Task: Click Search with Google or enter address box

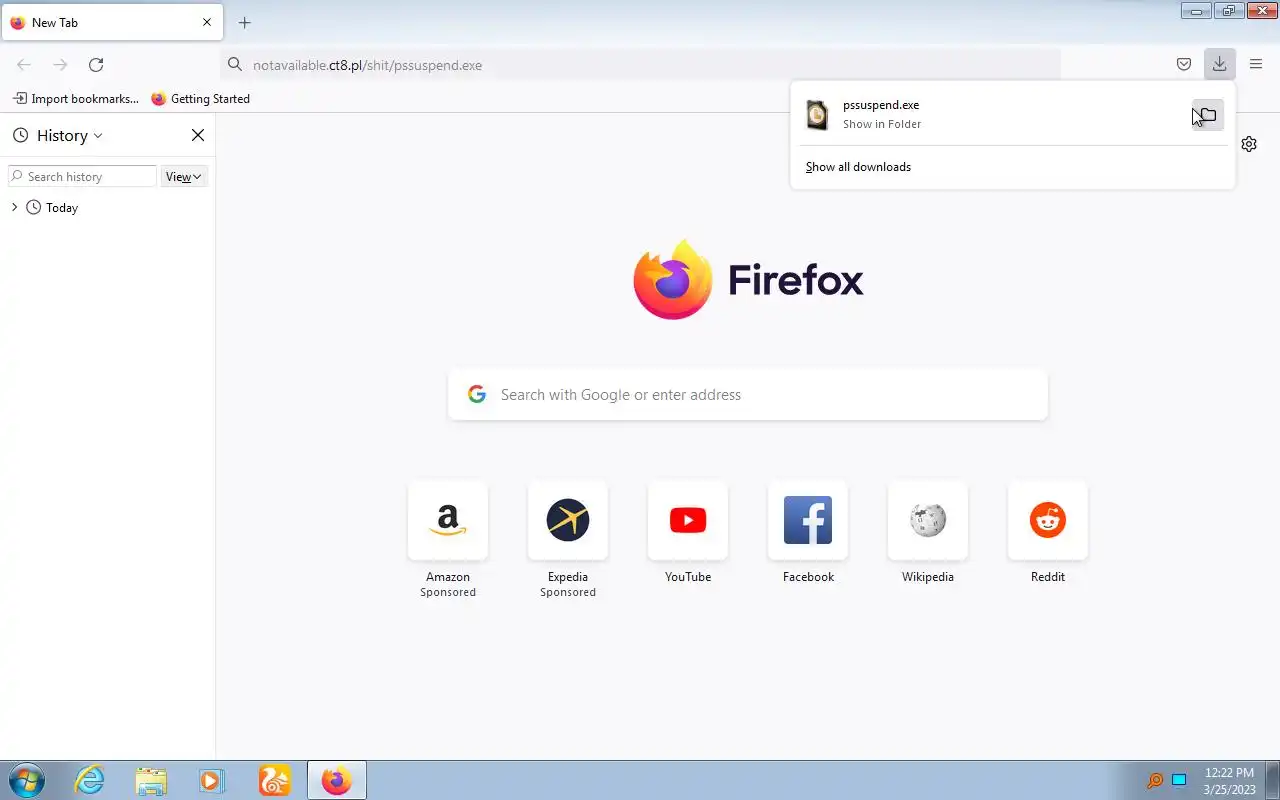Action: [748, 394]
